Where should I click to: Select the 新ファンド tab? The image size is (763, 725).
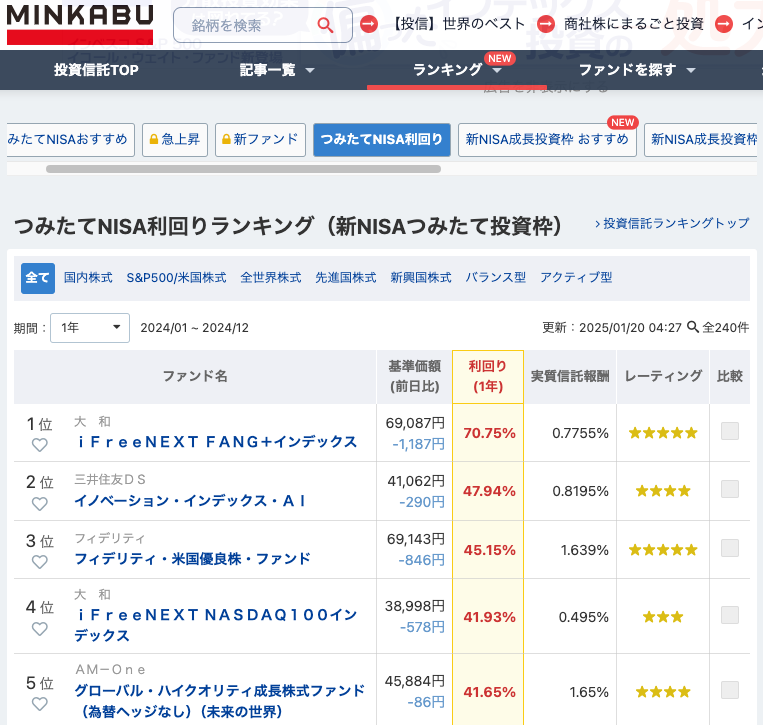click(x=260, y=140)
